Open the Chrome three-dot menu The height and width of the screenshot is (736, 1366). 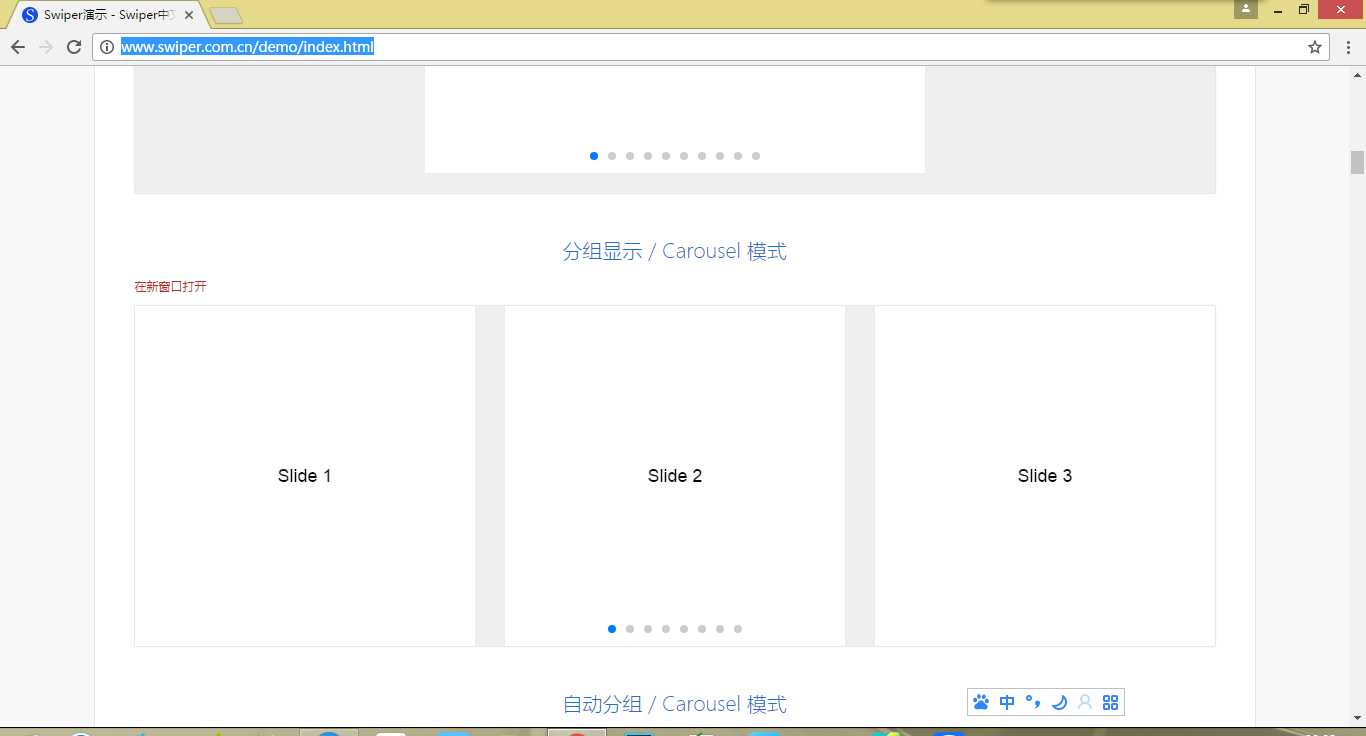coord(1347,47)
